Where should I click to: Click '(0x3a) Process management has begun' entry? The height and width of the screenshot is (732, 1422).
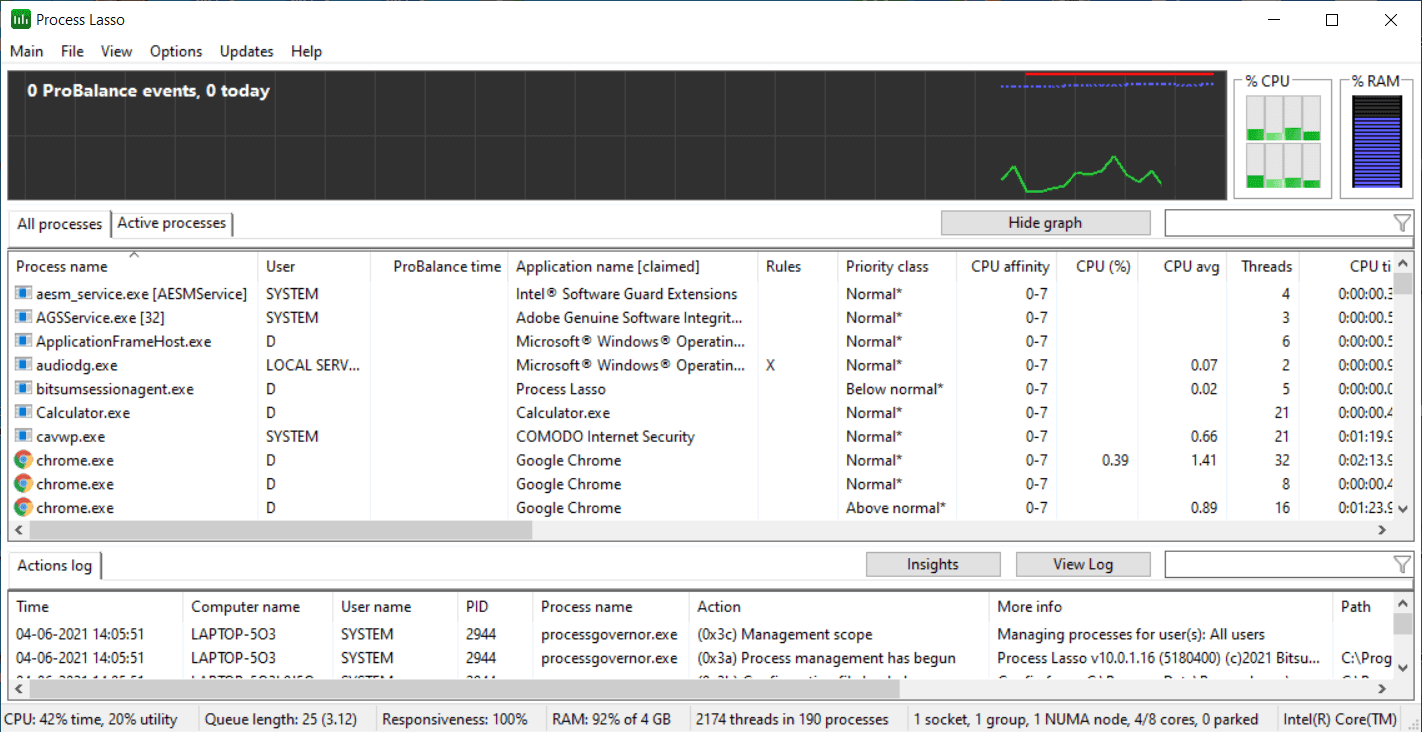(826, 658)
